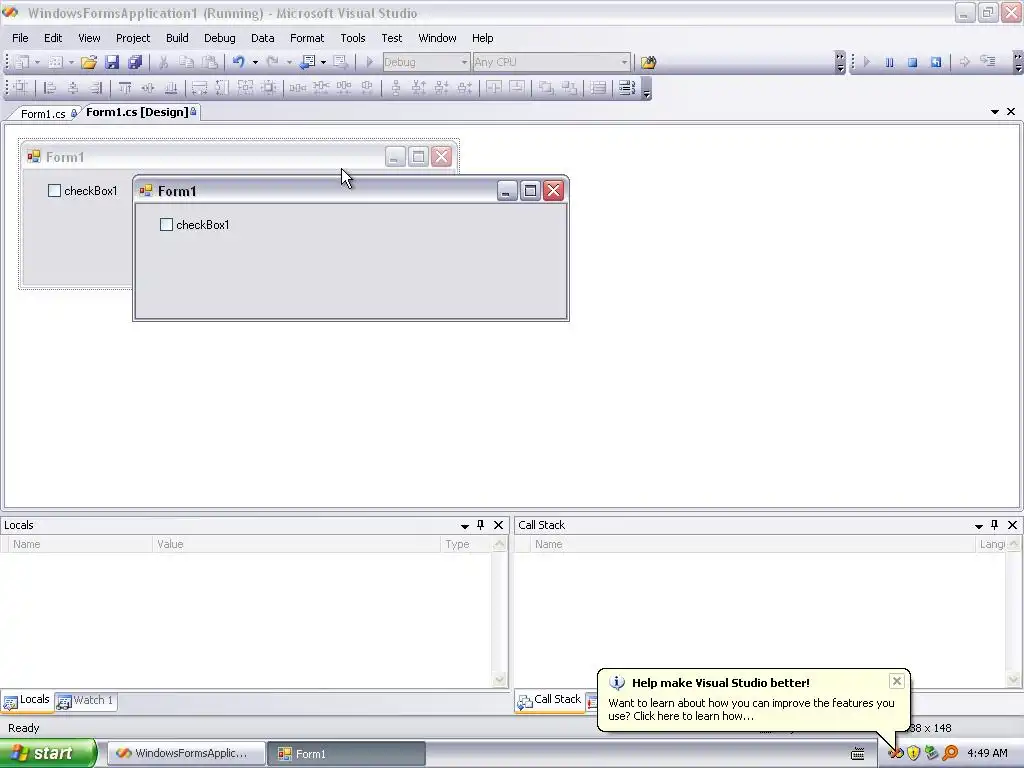Tick checkBox1 in the designer form

tap(54, 191)
